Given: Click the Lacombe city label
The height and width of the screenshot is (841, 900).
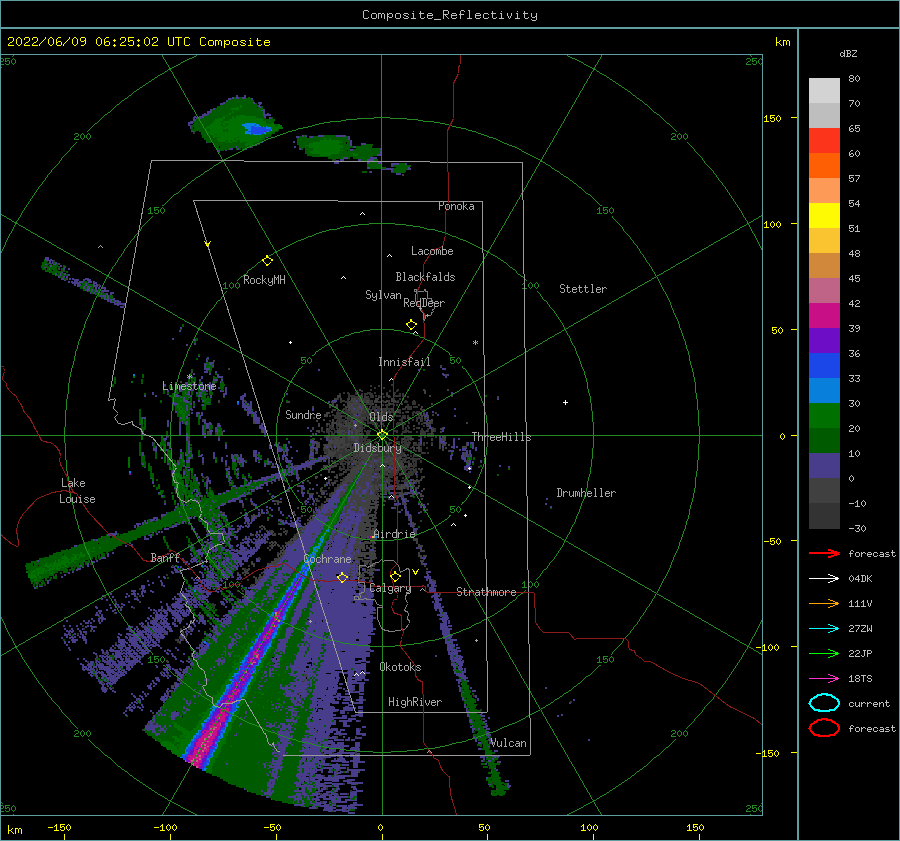Looking at the screenshot, I should pos(432,251).
